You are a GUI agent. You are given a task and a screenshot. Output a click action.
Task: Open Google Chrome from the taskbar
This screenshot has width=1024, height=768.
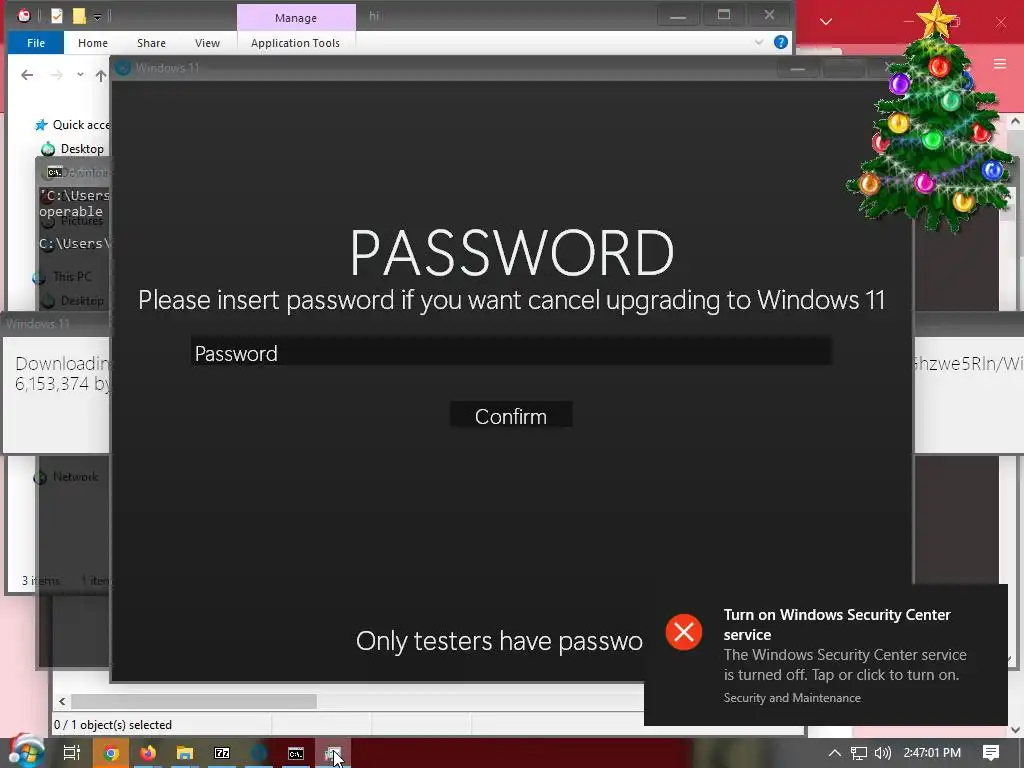(110, 753)
